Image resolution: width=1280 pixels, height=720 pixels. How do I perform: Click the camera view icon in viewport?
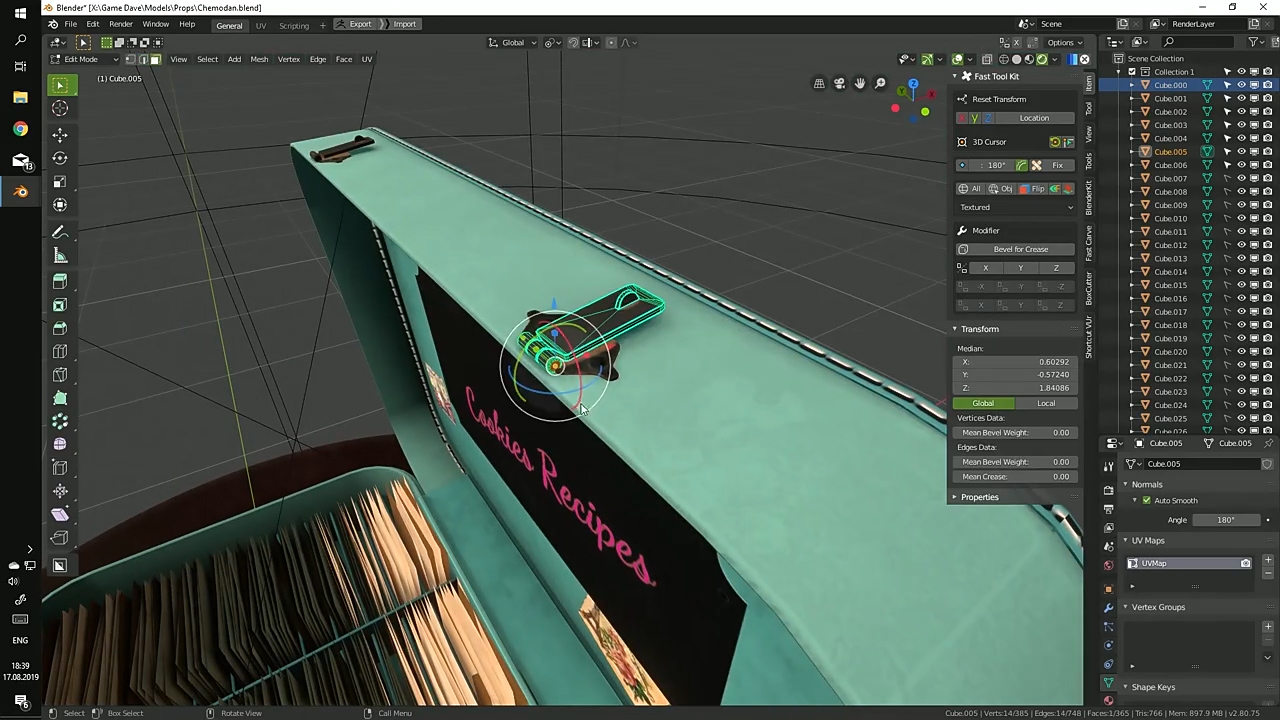coord(839,84)
